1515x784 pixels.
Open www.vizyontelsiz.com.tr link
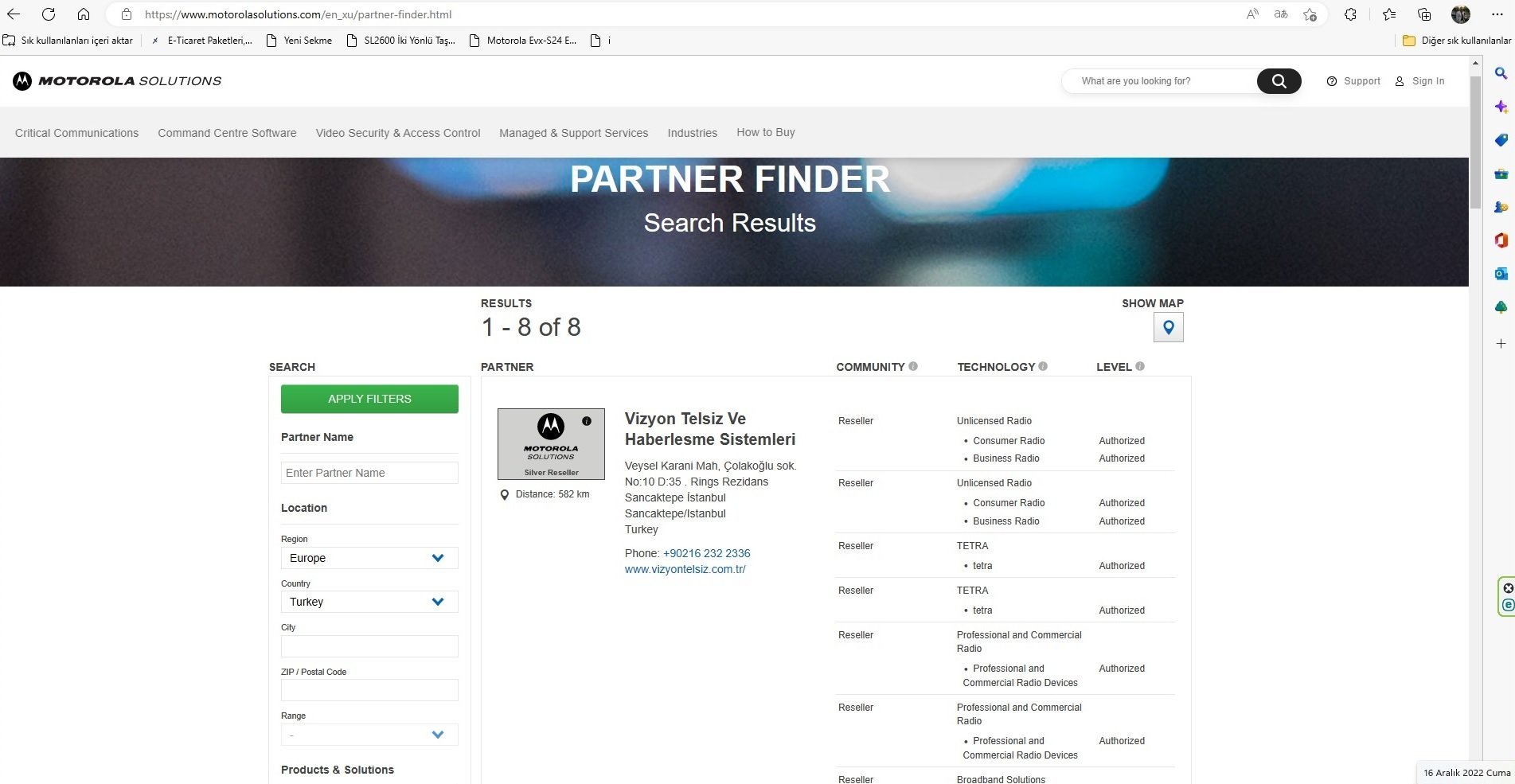[x=685, y=569]
